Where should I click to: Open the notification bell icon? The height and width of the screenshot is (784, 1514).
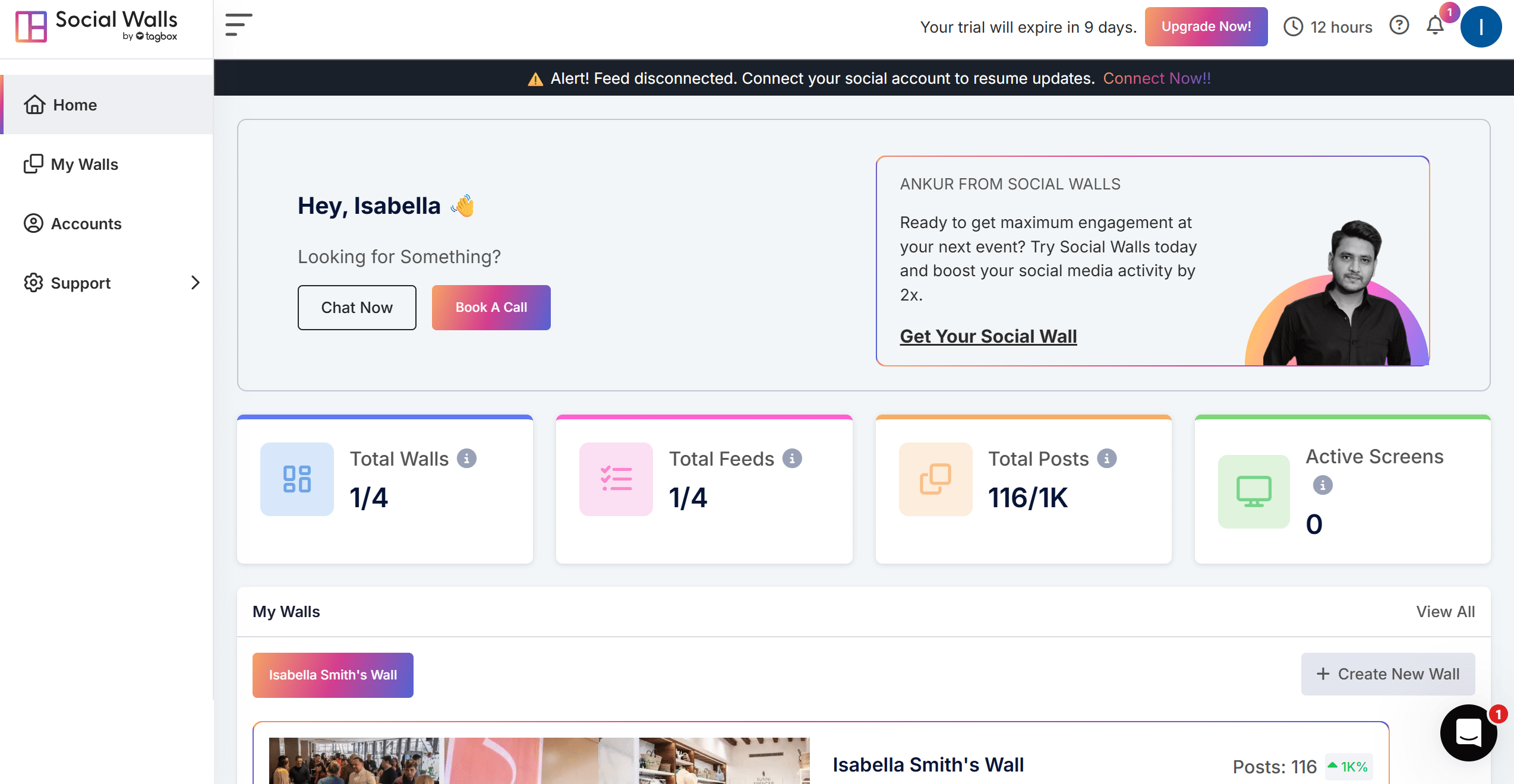coord(1436,27)
